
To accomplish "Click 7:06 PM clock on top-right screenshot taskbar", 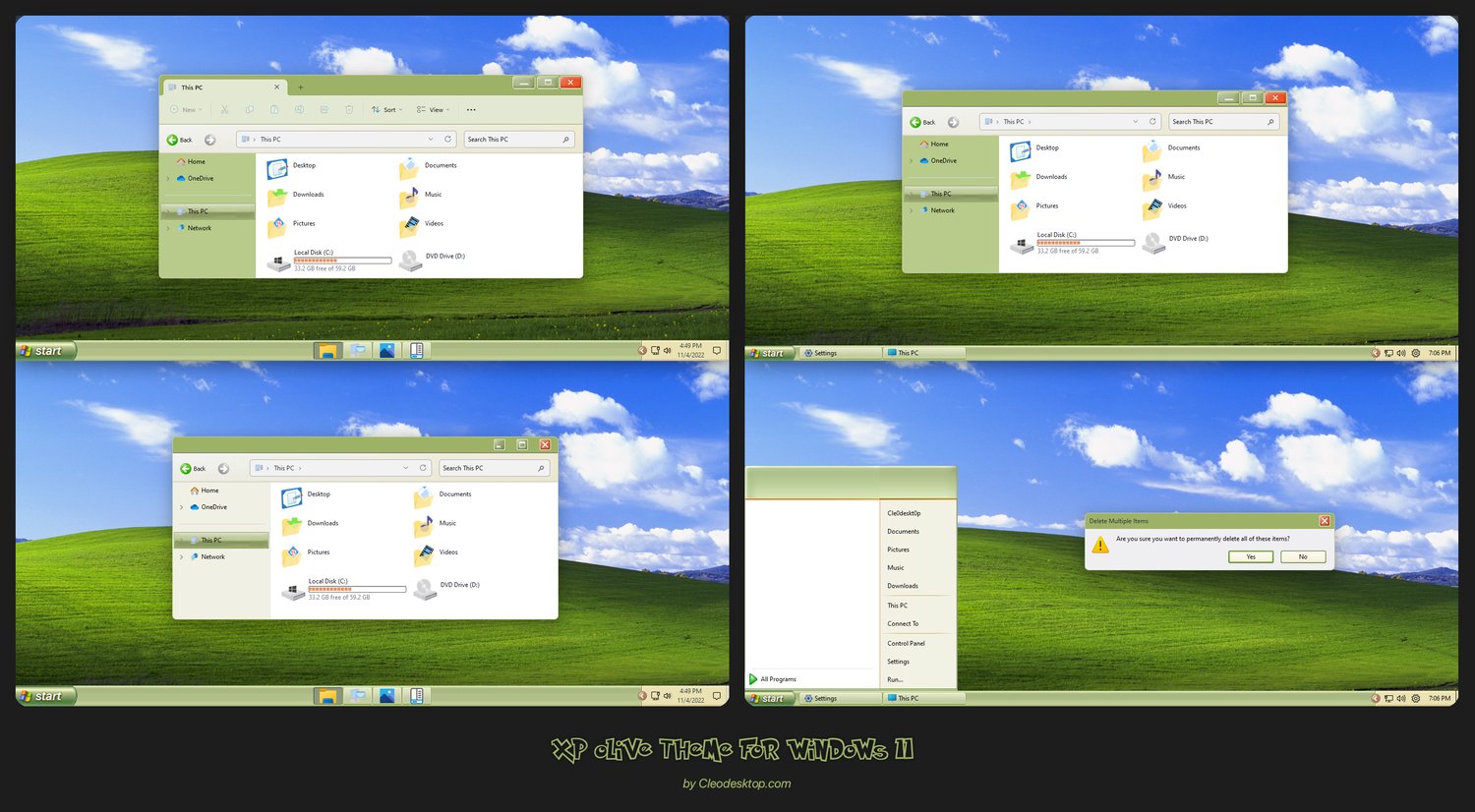I will pyautogui.click(x=1440, y=353).
